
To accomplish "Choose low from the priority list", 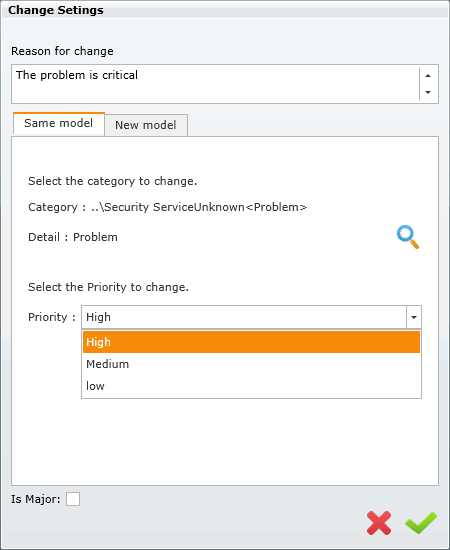I will (251, 386).
